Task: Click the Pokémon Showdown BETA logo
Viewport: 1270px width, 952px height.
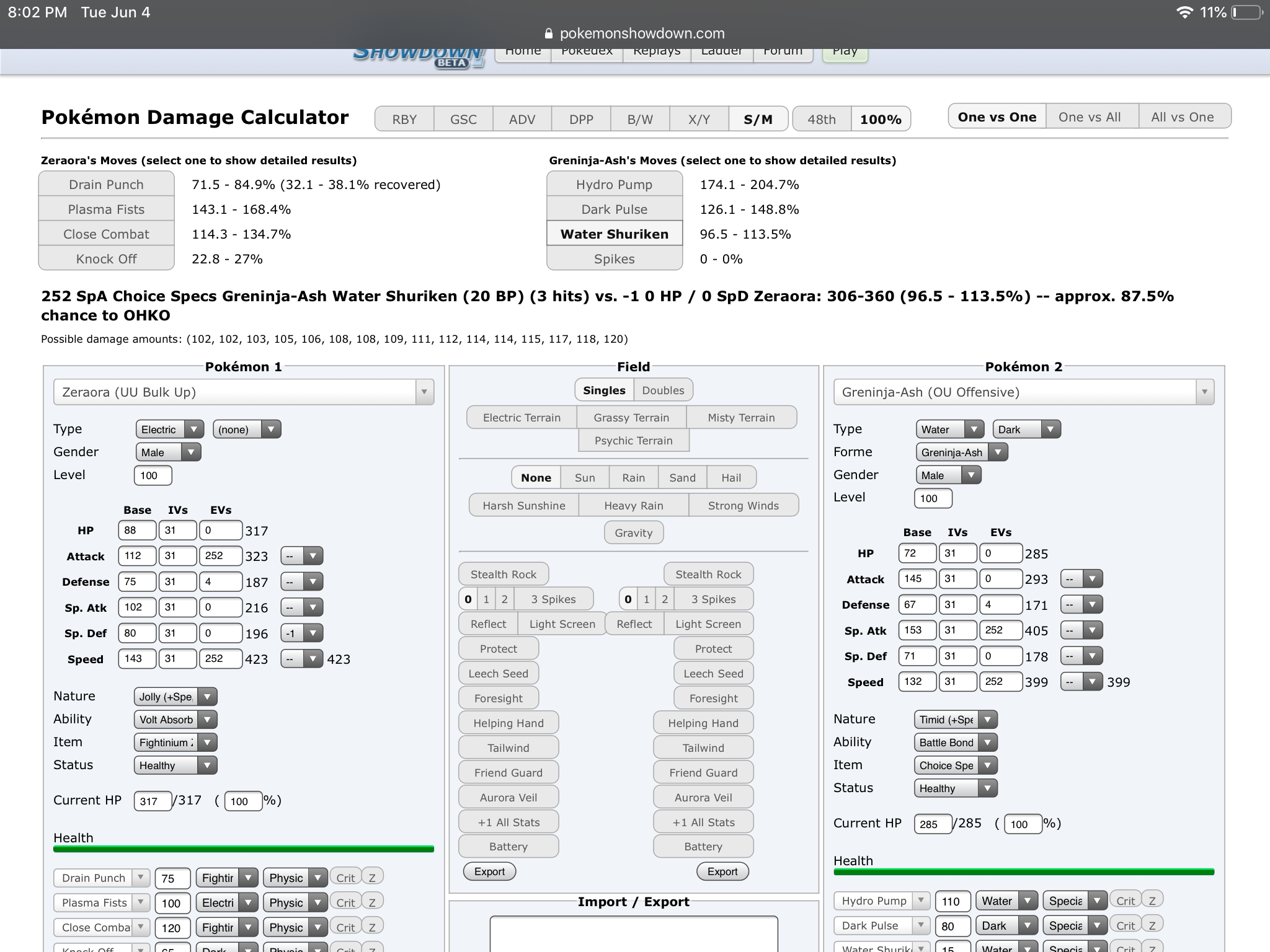Action: [419, 59]
